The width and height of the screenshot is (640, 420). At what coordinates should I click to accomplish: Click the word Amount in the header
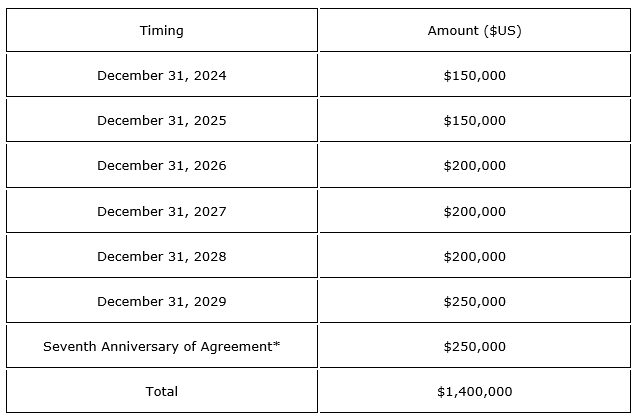[x=452, y=30]
